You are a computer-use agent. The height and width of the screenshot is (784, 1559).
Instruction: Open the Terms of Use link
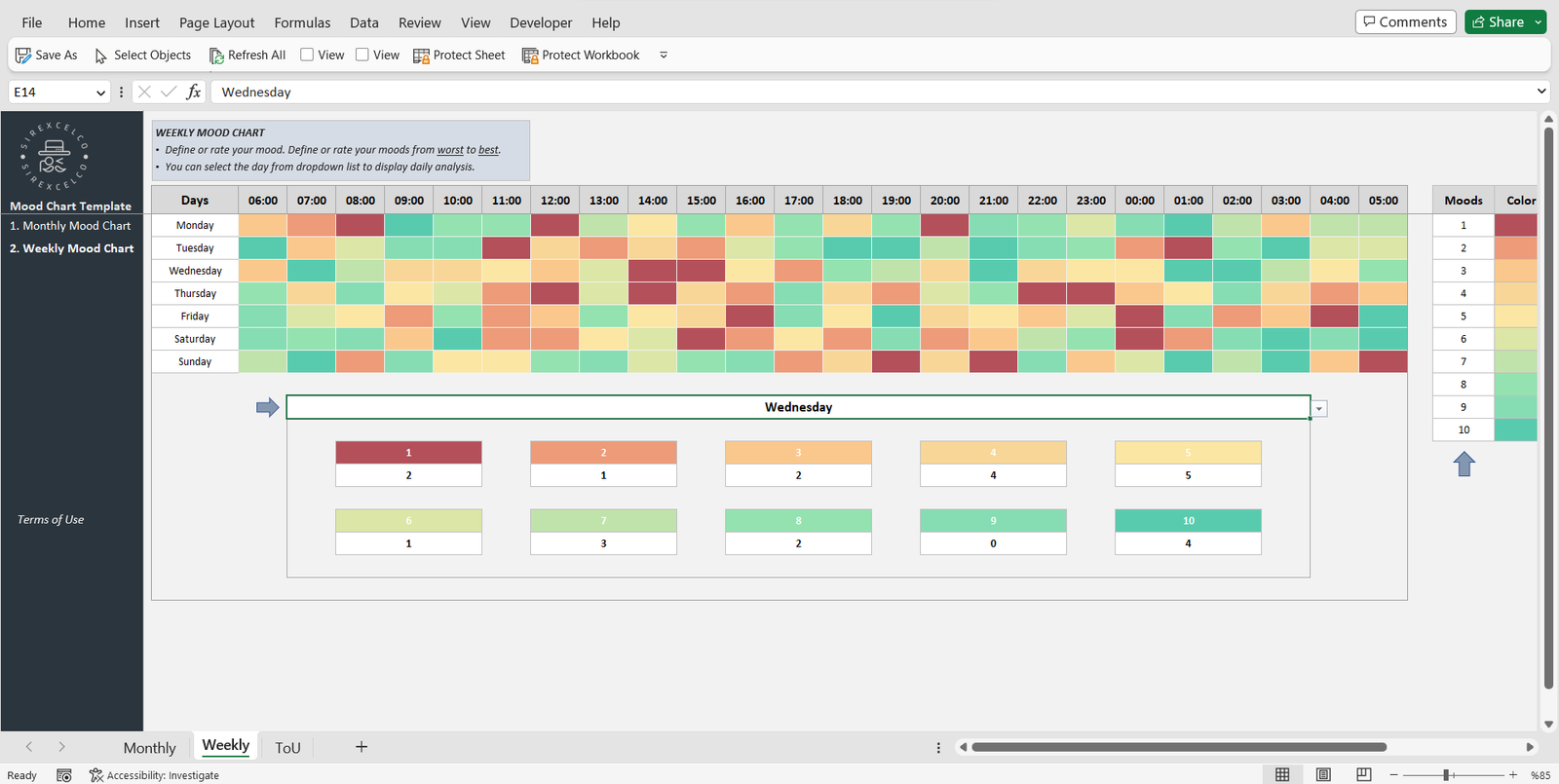(51, 520)
